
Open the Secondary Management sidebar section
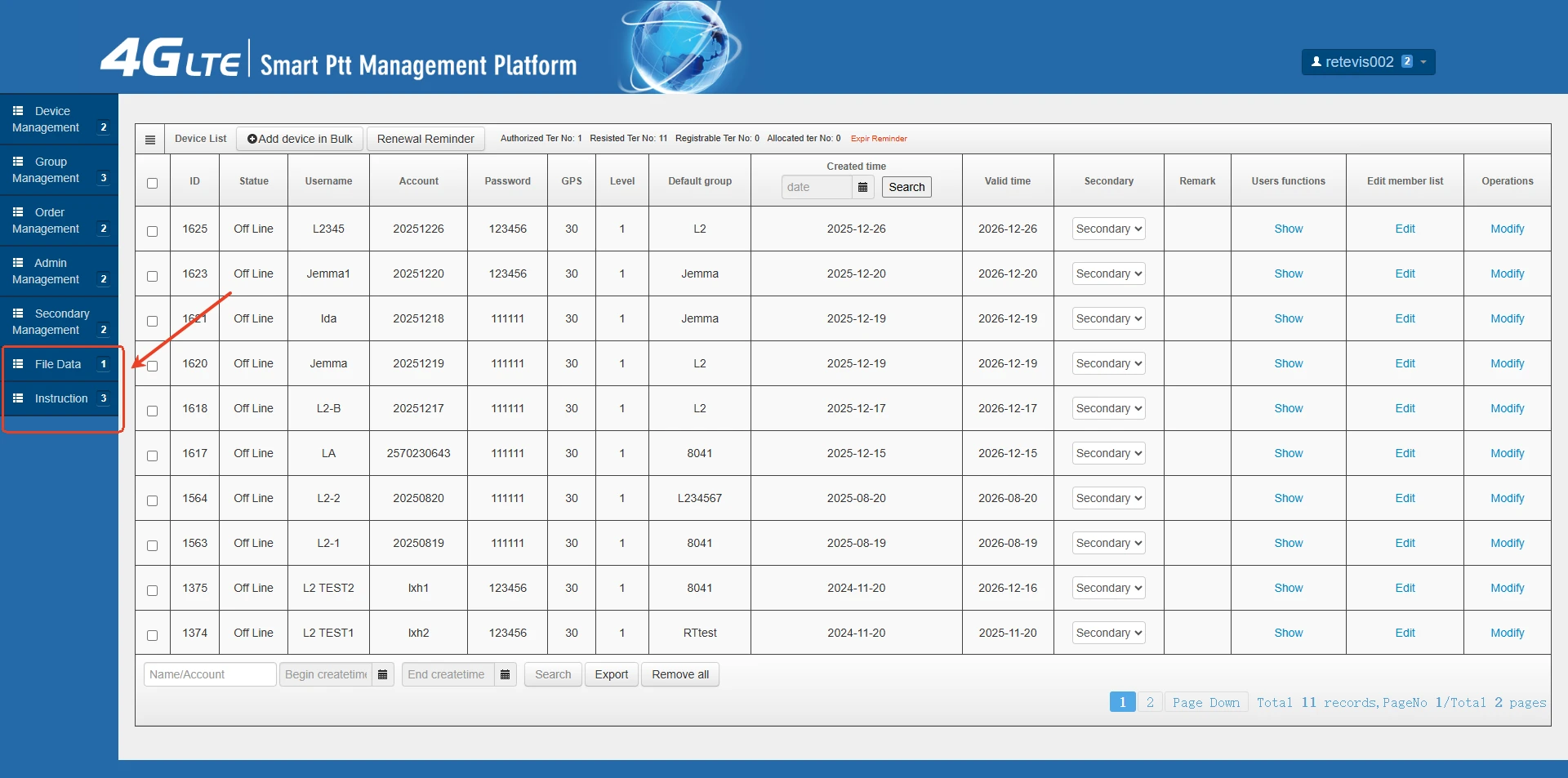click(x=53, y=322)
